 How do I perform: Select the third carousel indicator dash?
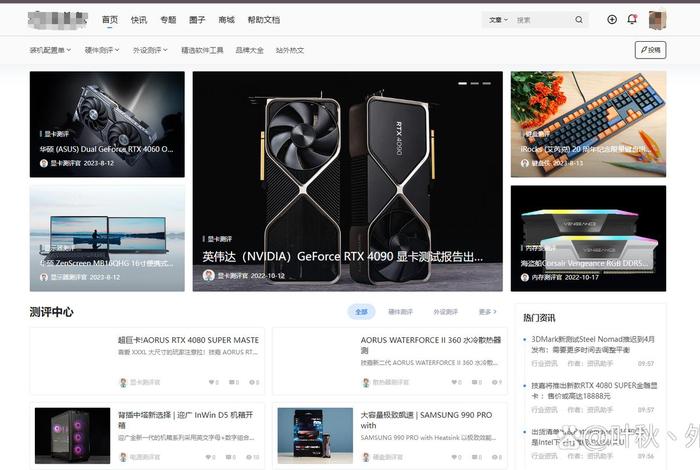point(487,83)
